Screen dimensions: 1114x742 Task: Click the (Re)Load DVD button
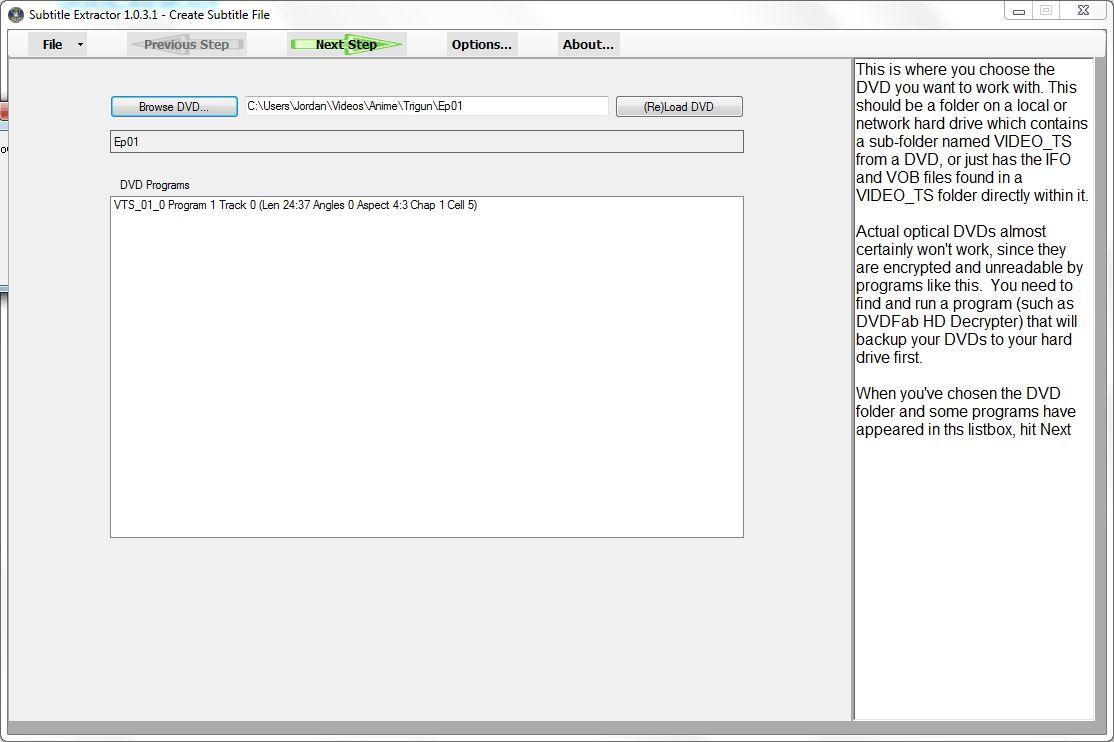[679, 107]
